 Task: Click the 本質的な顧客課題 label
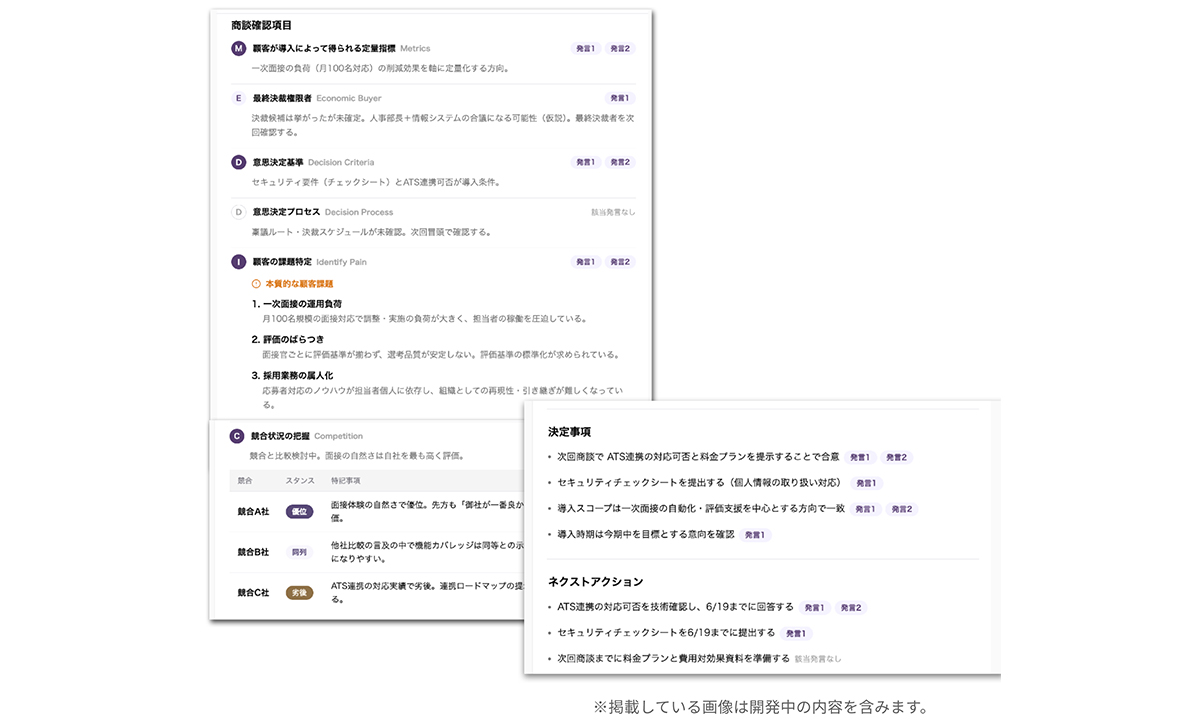tap(299, 284)
